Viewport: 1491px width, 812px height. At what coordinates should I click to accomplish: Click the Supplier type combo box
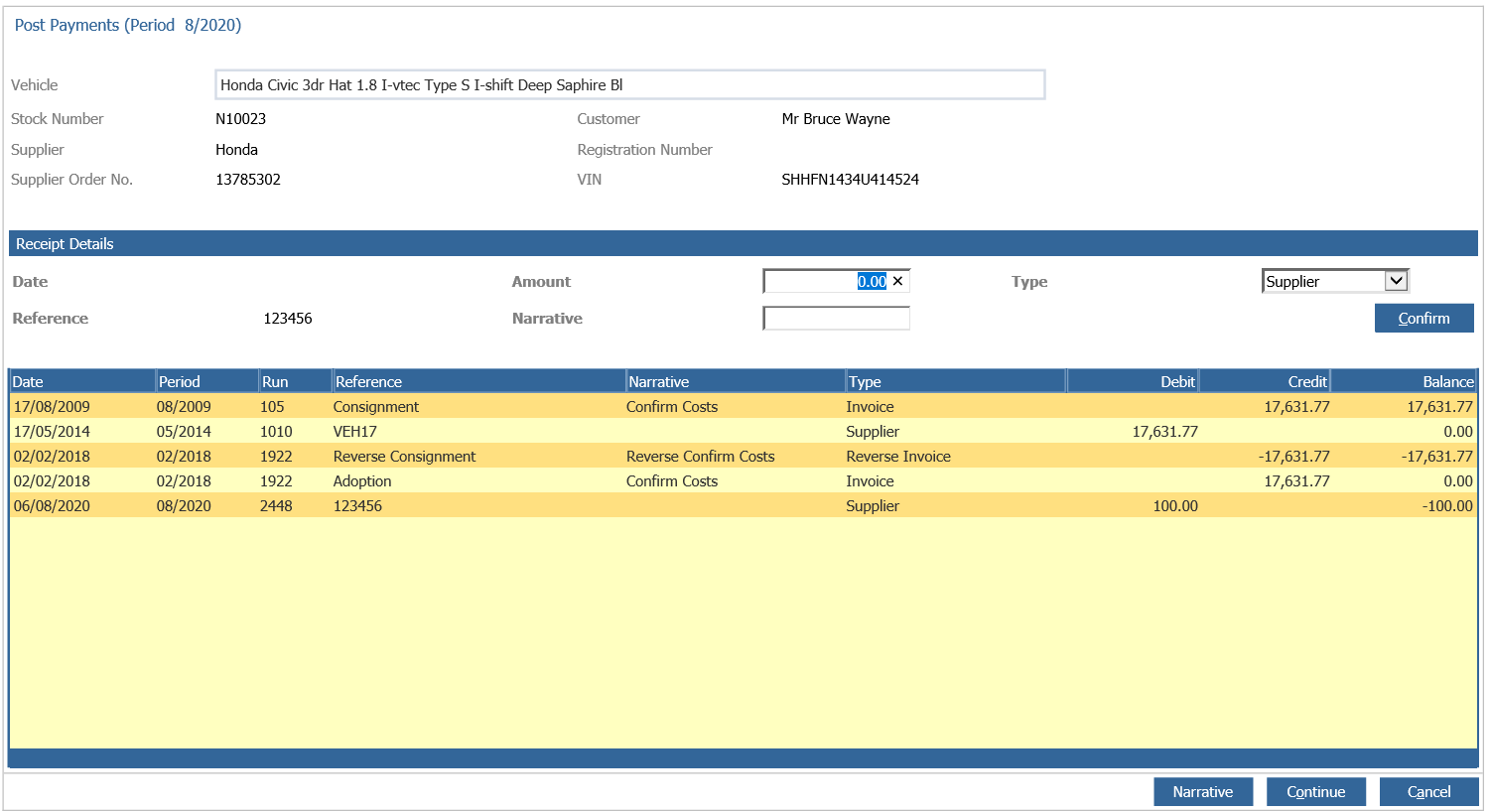pyautogui.click(x=1335, y=281)
